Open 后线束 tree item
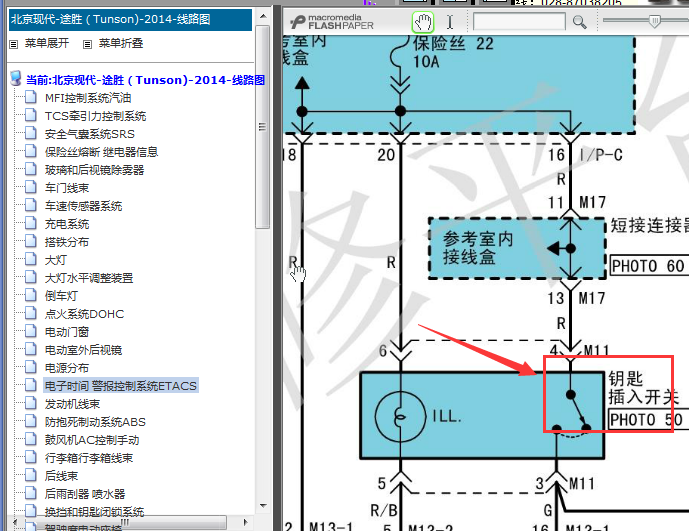Image resolution: width=689 pixels, height=531 pixels. (x=61, y=476)
